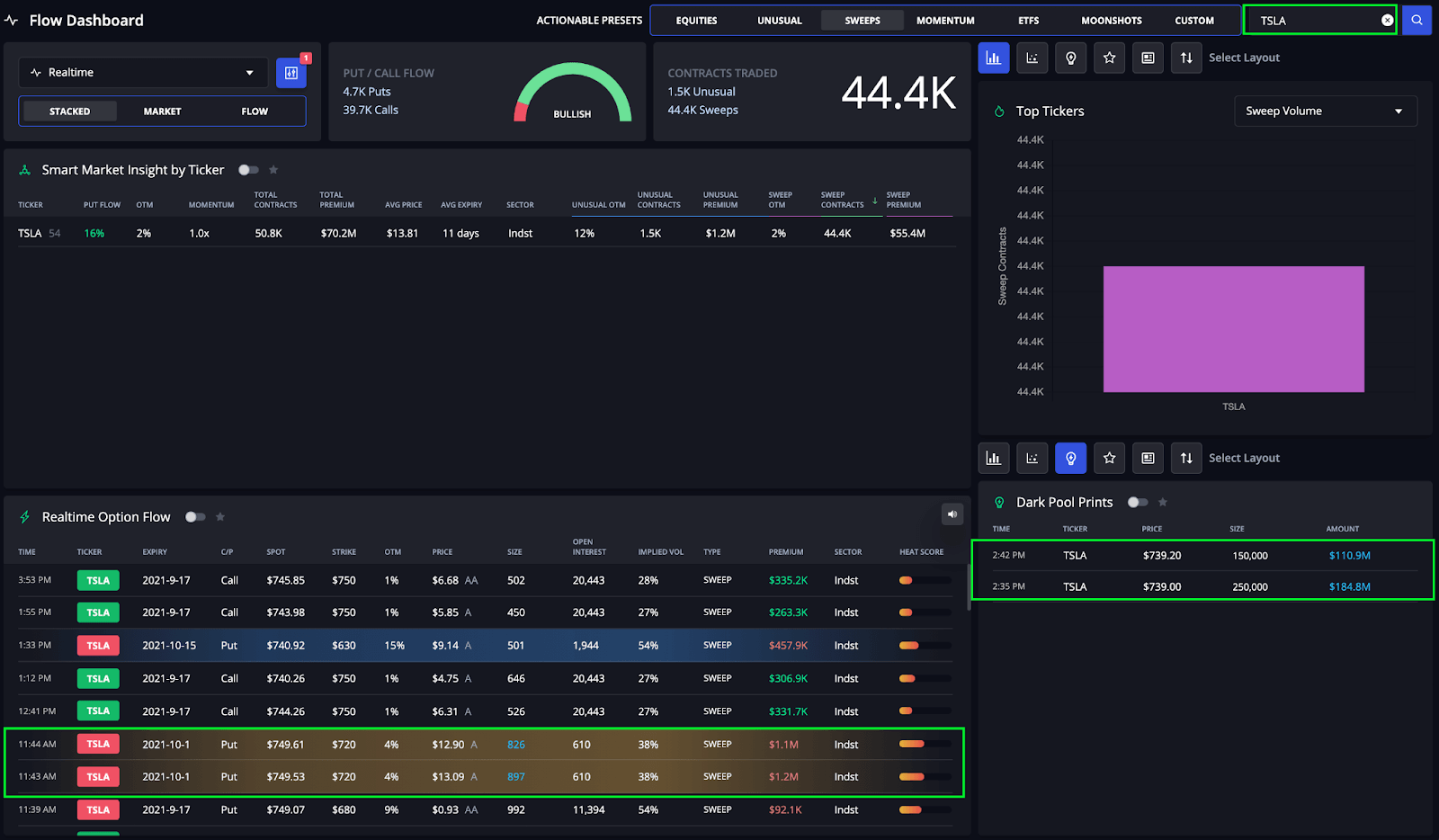Toggle the Smart Market Insight switch
1439x840 pixels.
pos(248,170)
